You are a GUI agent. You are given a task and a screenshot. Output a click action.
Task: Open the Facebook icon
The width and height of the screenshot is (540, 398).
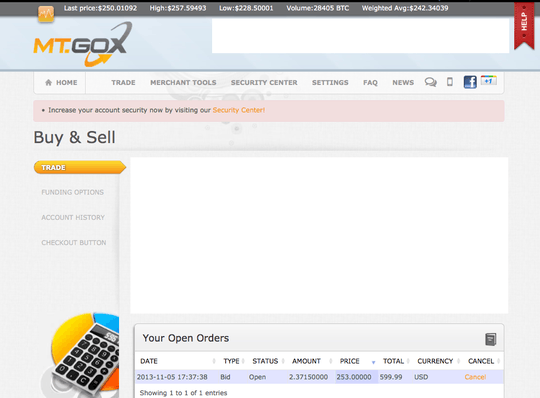[470, 82]
